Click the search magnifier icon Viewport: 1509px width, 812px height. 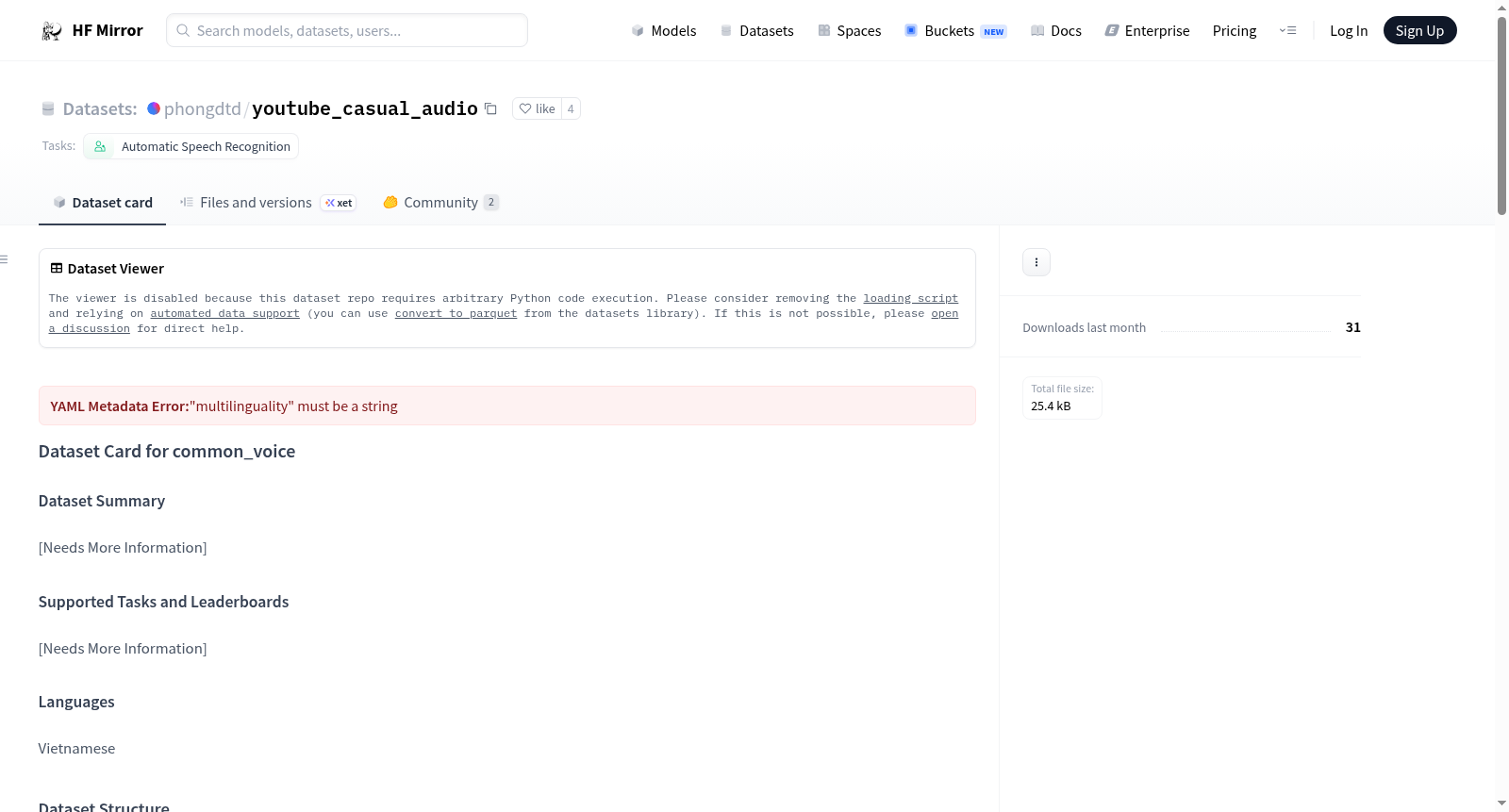click(x=183, y=30)
